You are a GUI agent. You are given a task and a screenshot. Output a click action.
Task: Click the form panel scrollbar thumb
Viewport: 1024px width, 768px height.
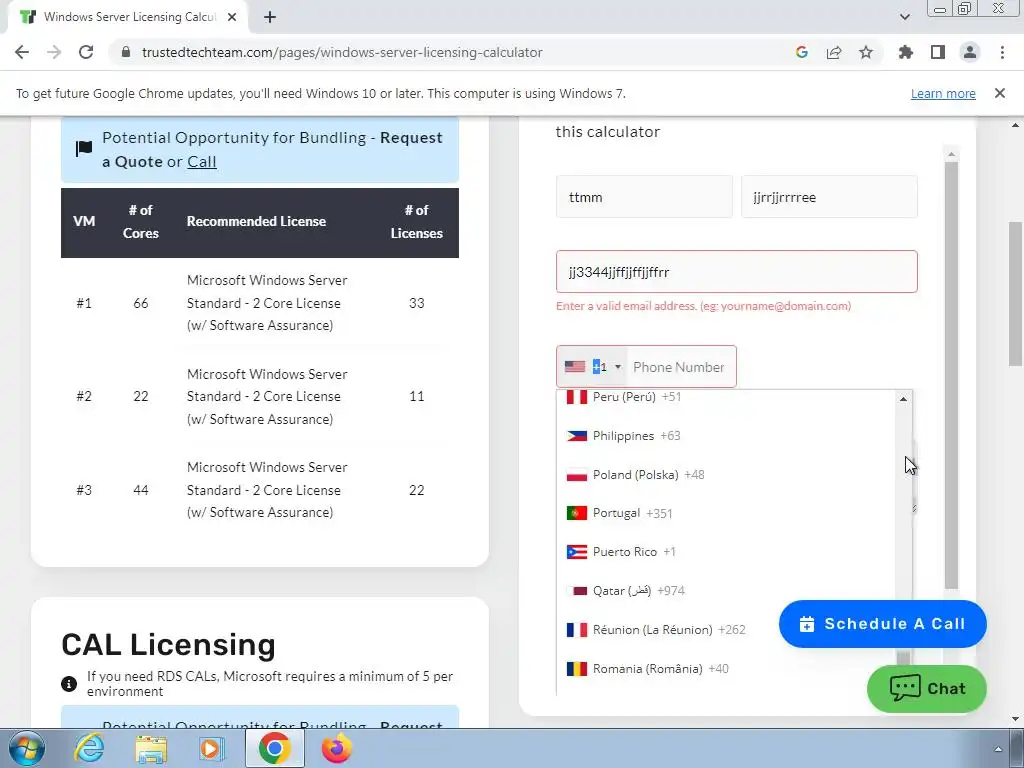[951, 376]
